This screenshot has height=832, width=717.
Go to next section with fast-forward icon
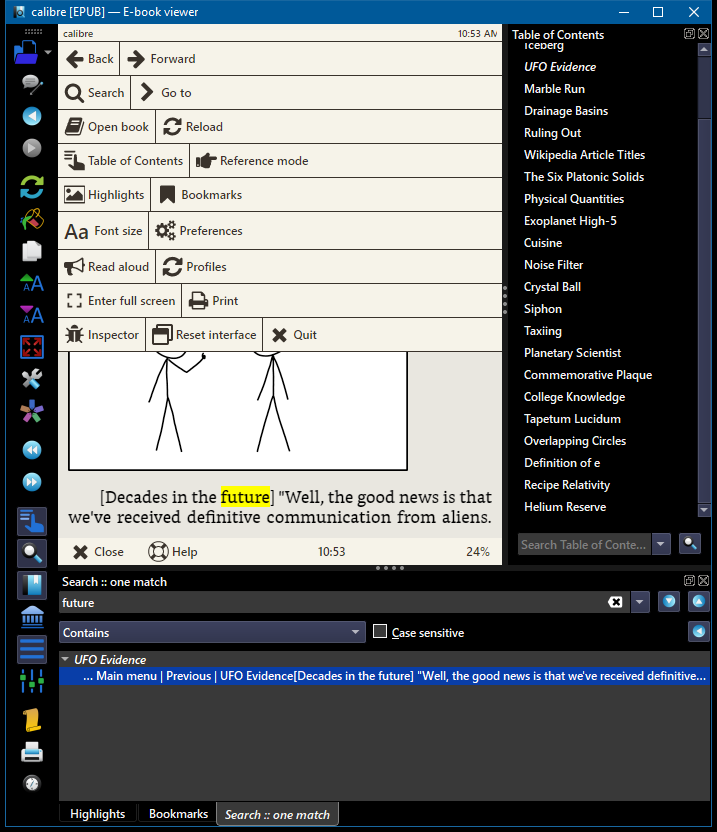coord(32,482)
